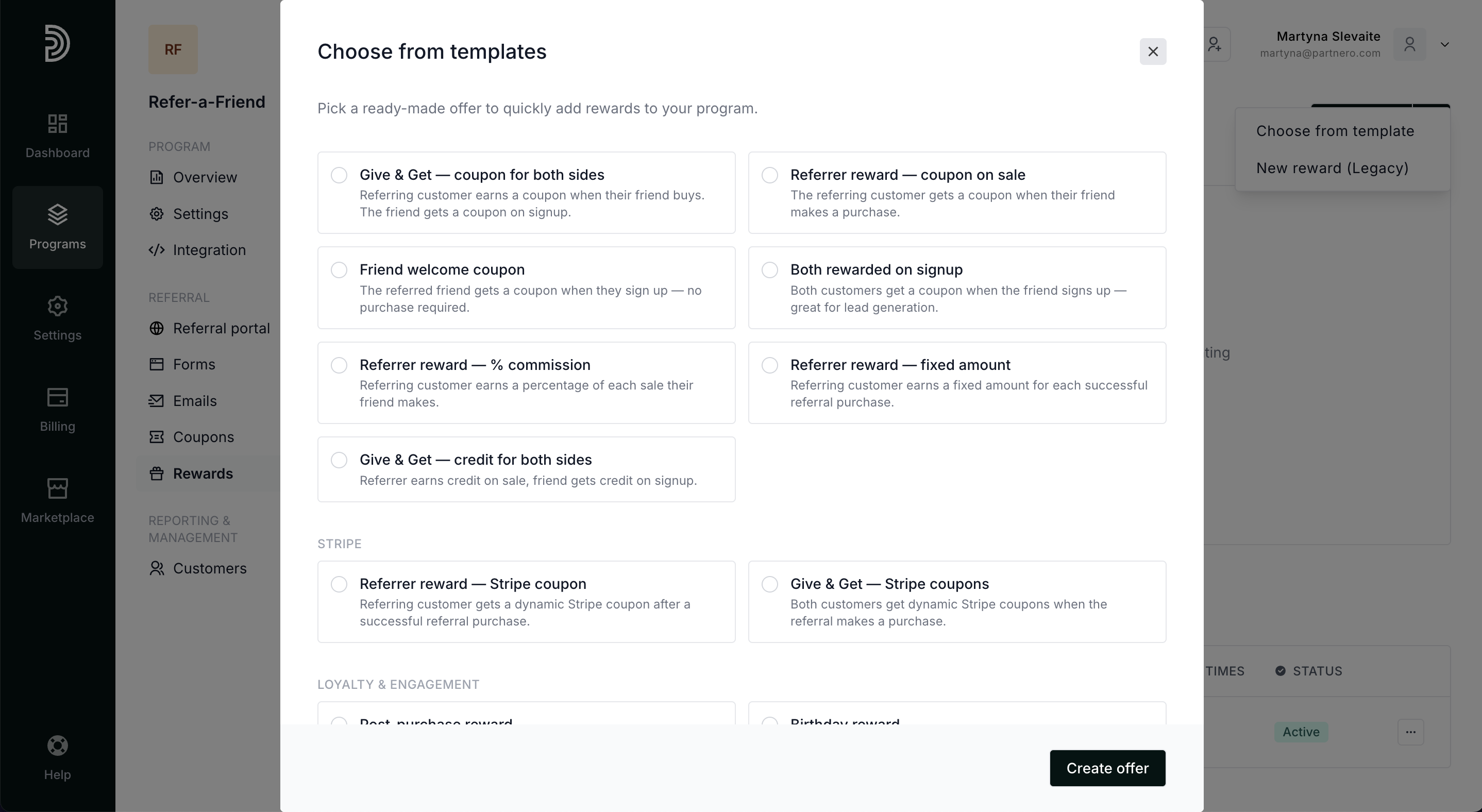The width and height of the screenshot is (1482, 812).
Task: Click the add user icon in header
Action: point(1215,44)
